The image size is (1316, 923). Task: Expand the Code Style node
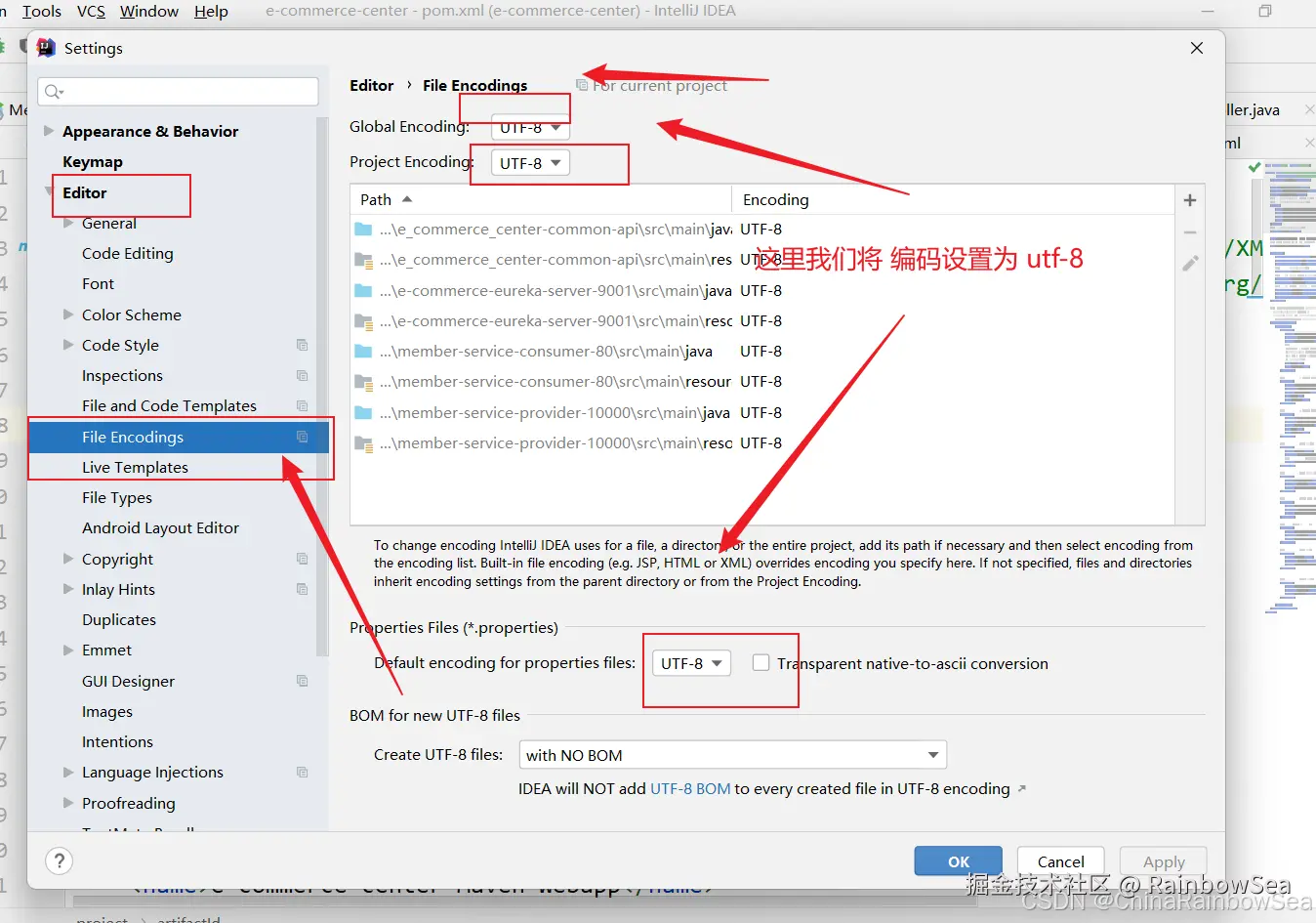[x=68, y=345]
